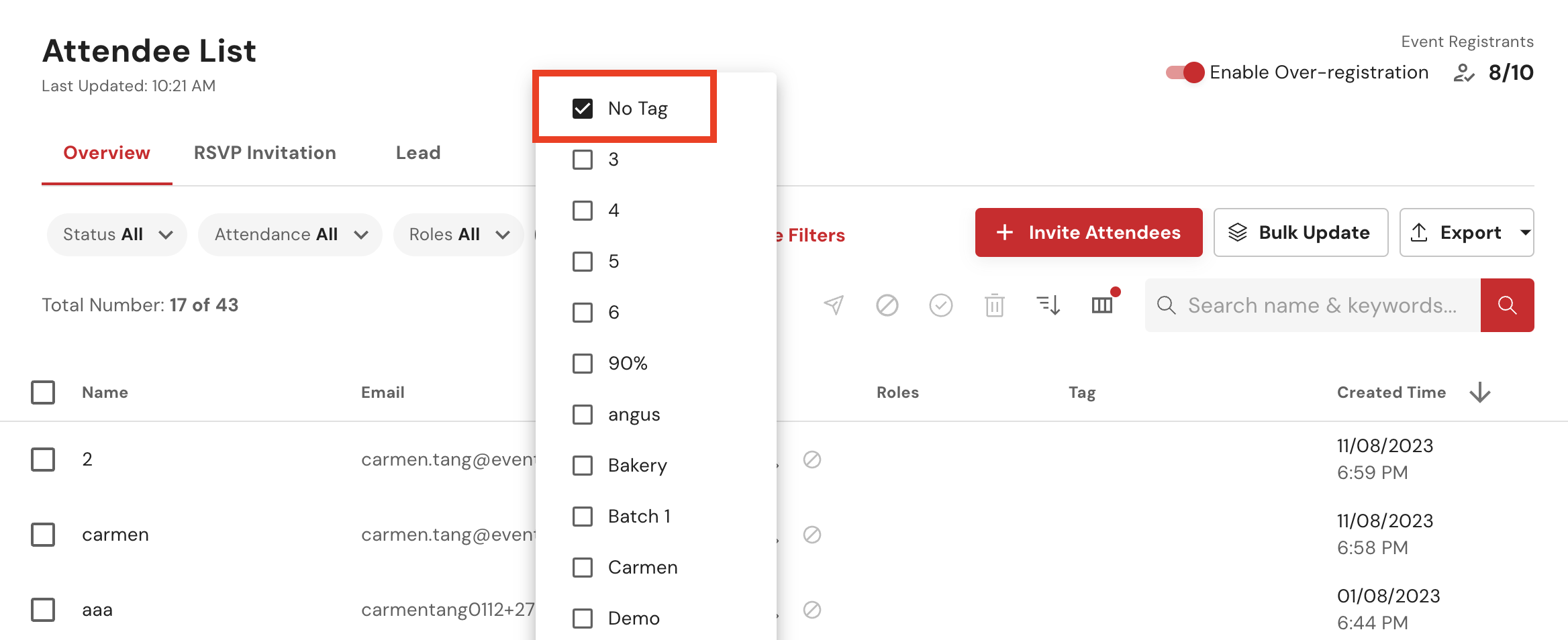The image size is (1568, 640).
Task: Open the Roles All filter dropdown
Action: (458, 235)
